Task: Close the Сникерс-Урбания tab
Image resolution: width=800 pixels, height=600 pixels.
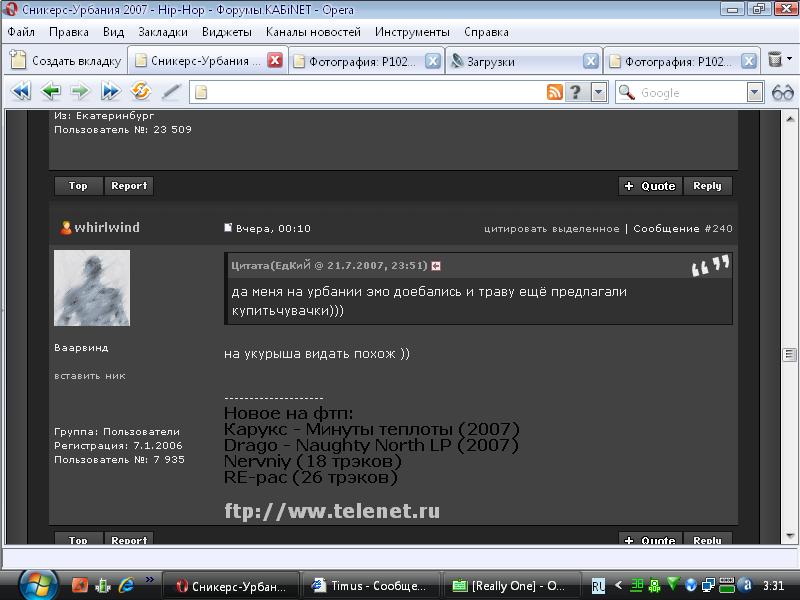Action: point(275,61)
